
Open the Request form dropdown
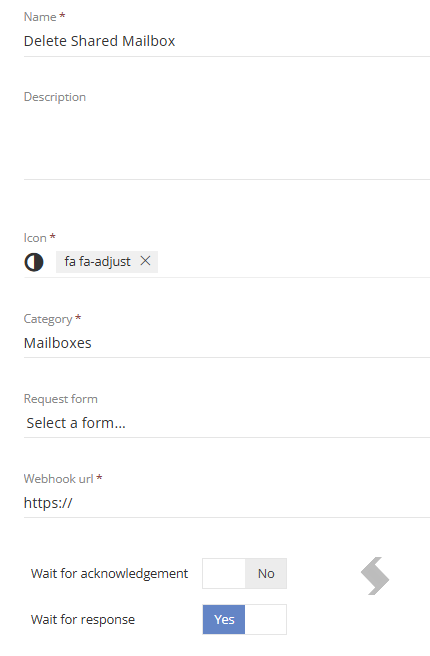click(x=227, y=423)
